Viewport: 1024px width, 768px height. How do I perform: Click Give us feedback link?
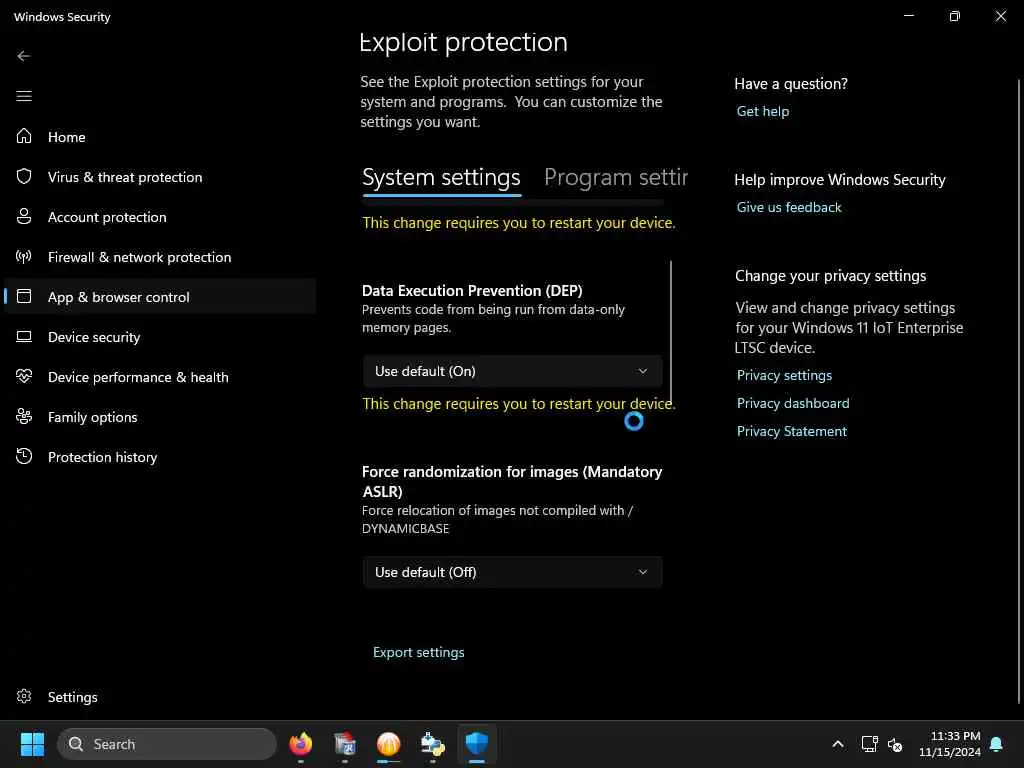coord(789,207)
